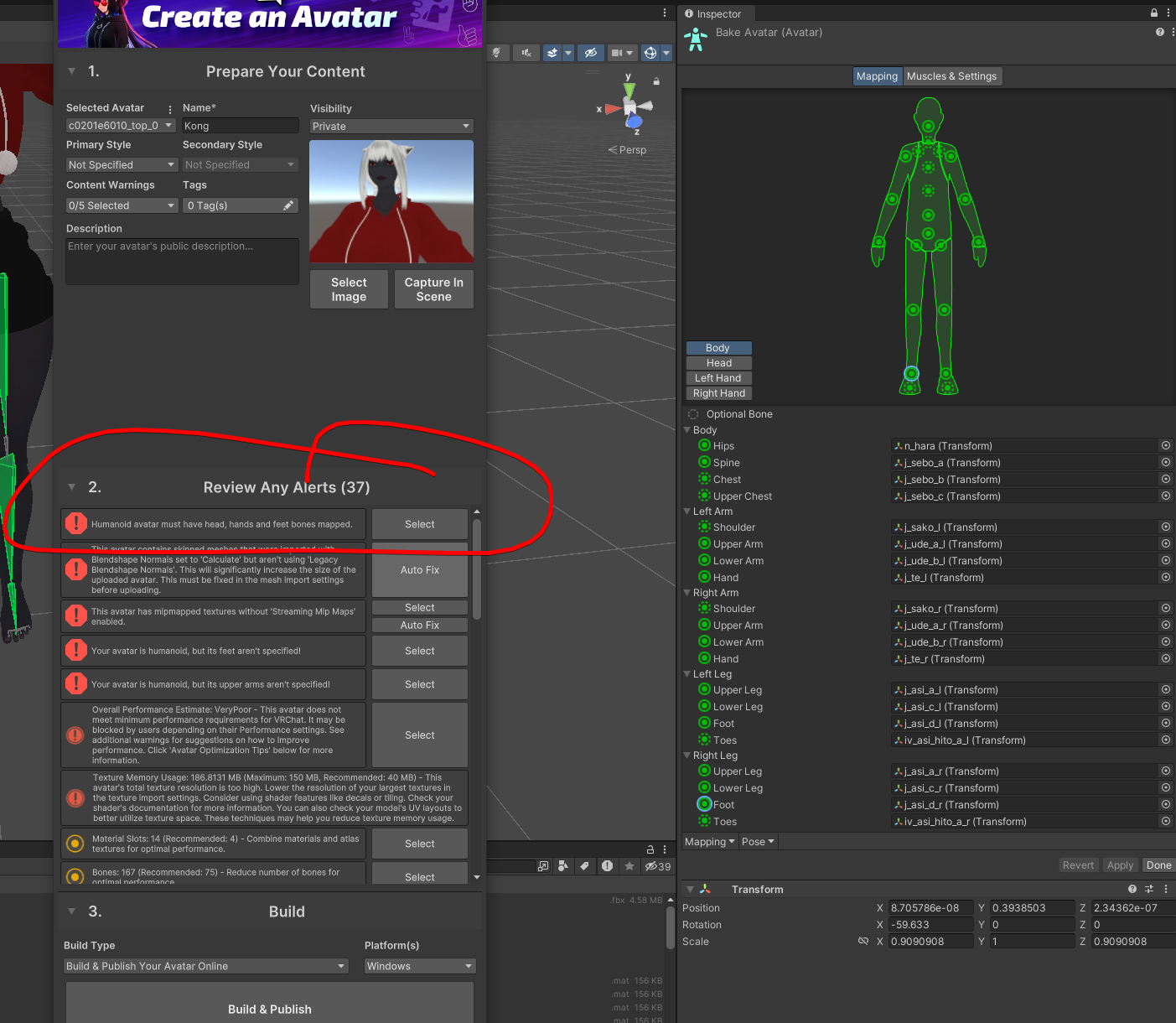
Task: Toggle scene effects layers icon
Action: 552,53
